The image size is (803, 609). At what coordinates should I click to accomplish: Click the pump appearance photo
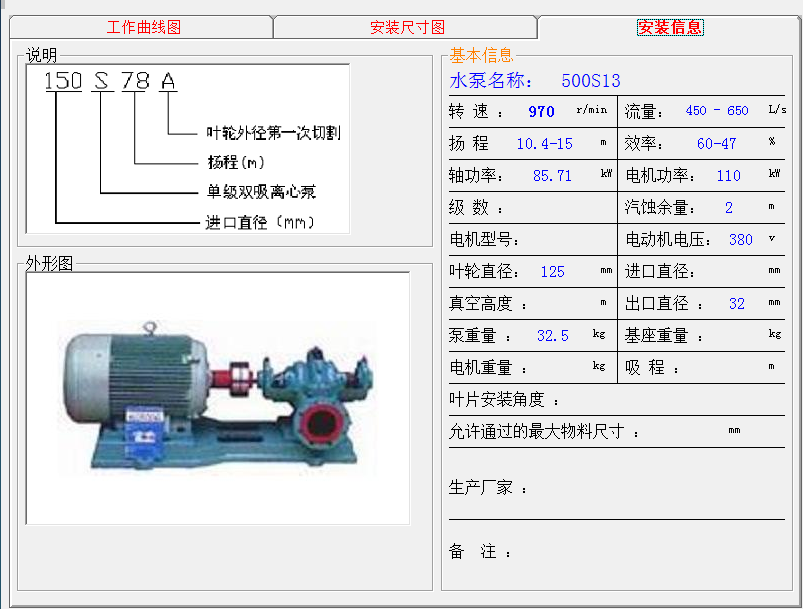218,398
